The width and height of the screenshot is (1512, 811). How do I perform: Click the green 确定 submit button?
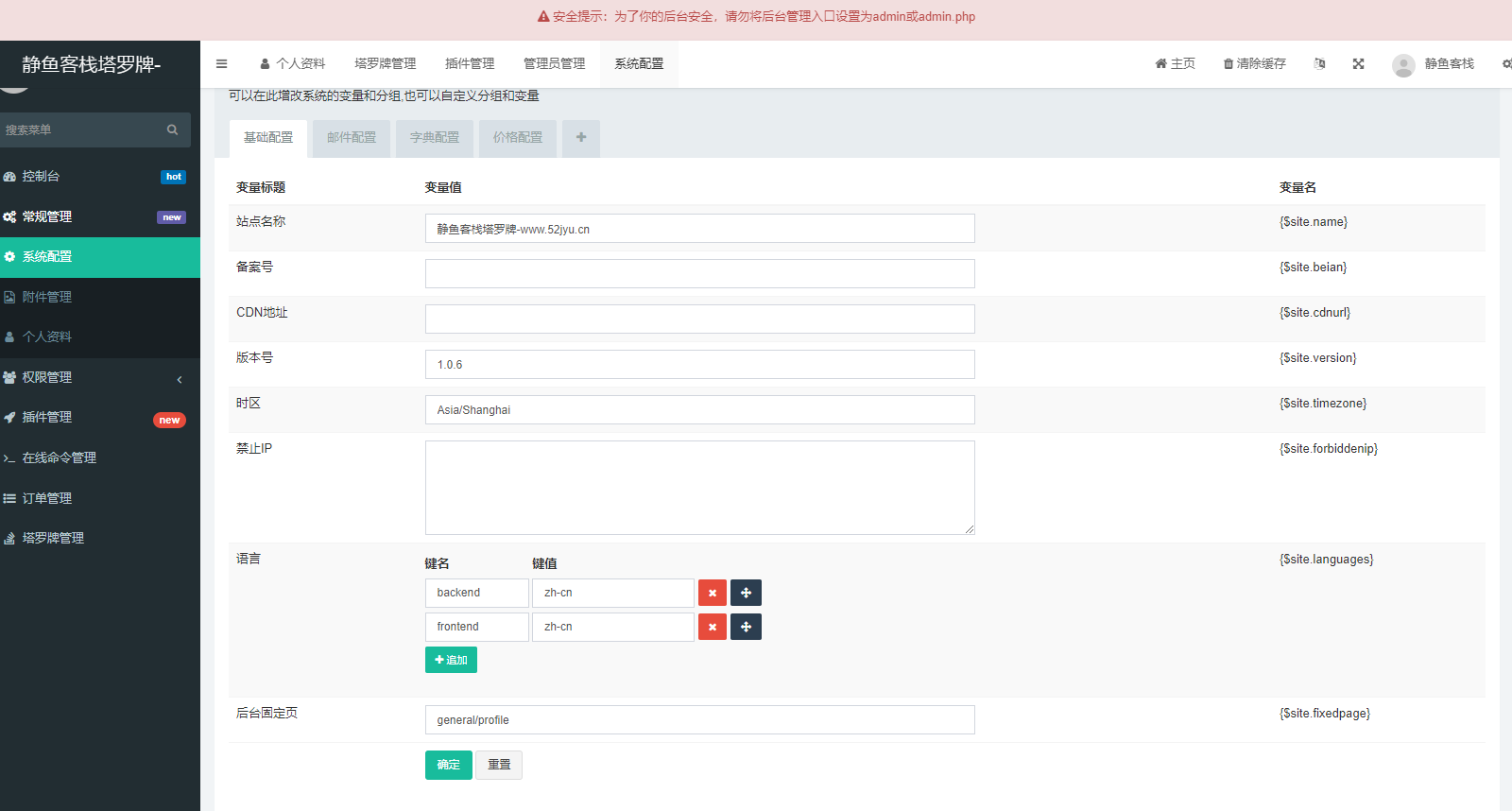pos(448,765)
